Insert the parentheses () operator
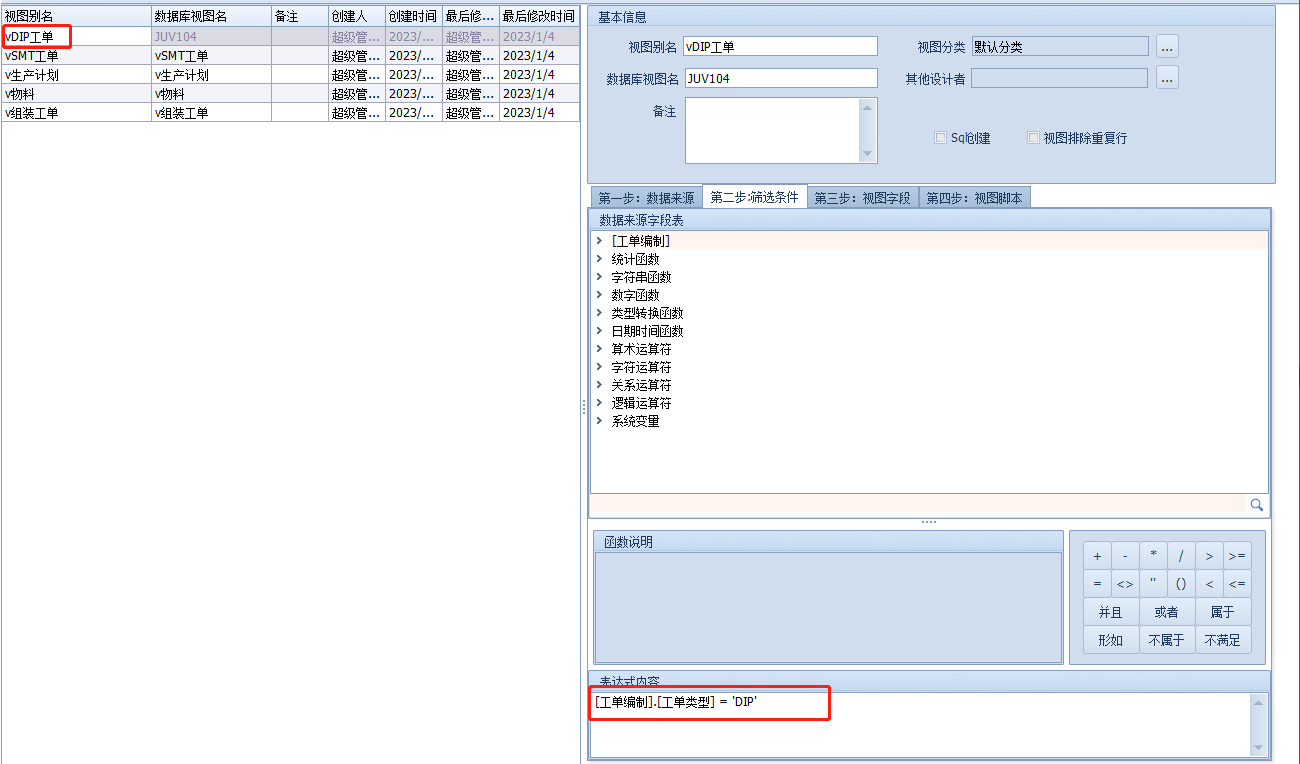 pyautogui.click(x=1181, y=584)
